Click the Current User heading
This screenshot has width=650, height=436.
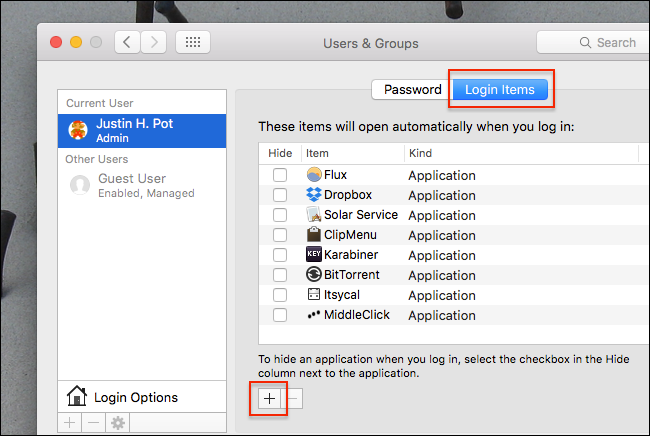pos(99,103)
